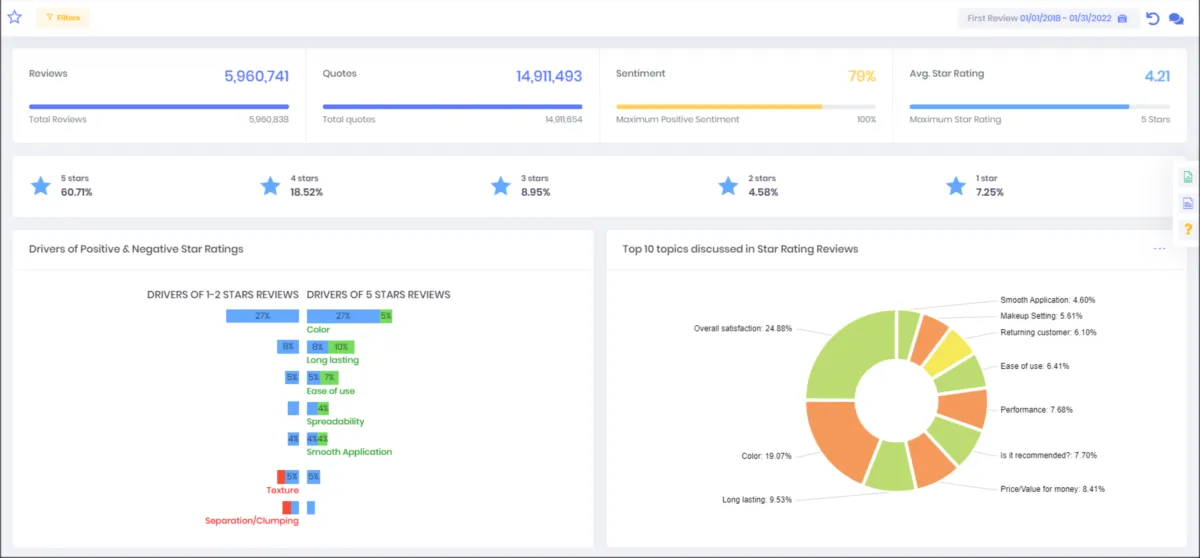The height and width of the screenshot is (558, 1200).
Task: Export document using blue file icon
Action: coord(1188,203)
